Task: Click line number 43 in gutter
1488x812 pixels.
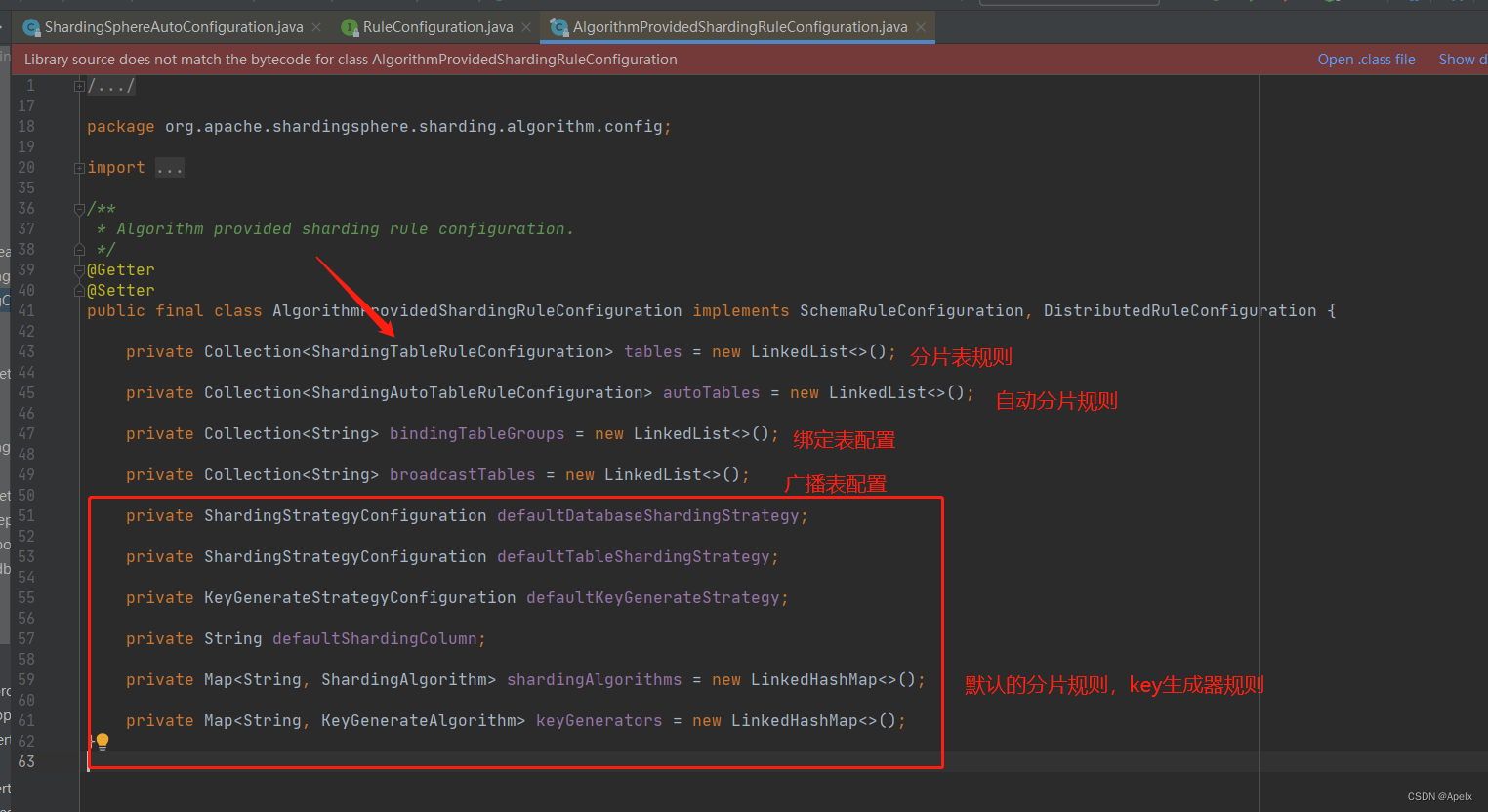Action: (26, 351)
